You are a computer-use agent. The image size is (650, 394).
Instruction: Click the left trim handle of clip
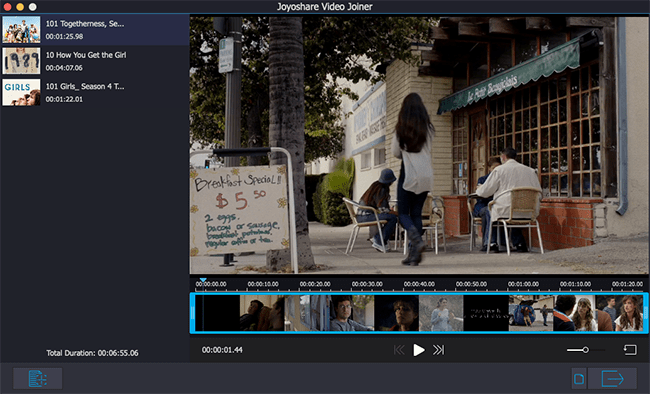(x=193, y=313)
